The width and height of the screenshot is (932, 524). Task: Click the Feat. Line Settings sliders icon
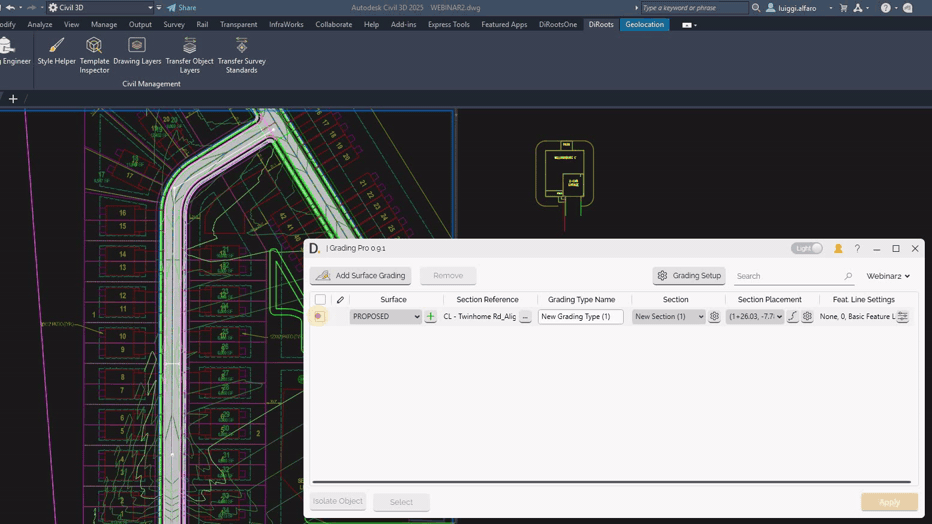(x=902, y=317)
